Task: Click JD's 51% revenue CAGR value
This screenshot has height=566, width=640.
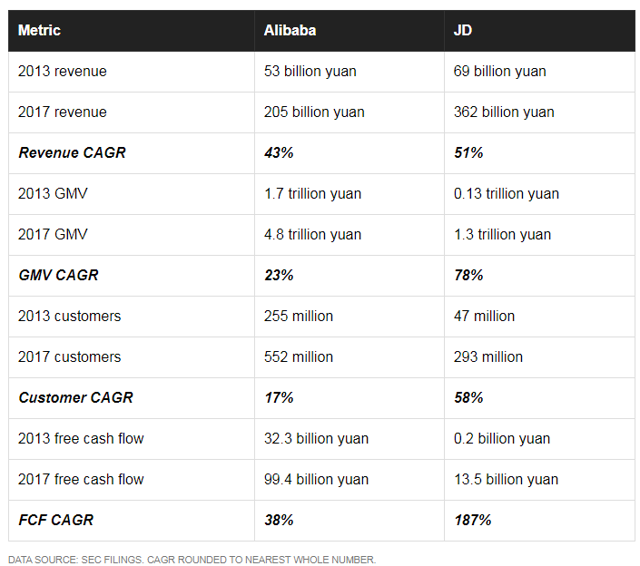Action: click(x=468, y=153)
